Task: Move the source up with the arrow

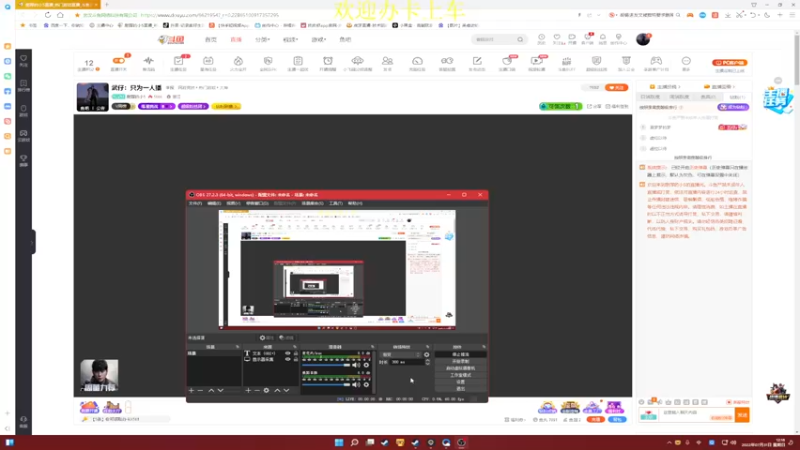Action: [277, 390]
